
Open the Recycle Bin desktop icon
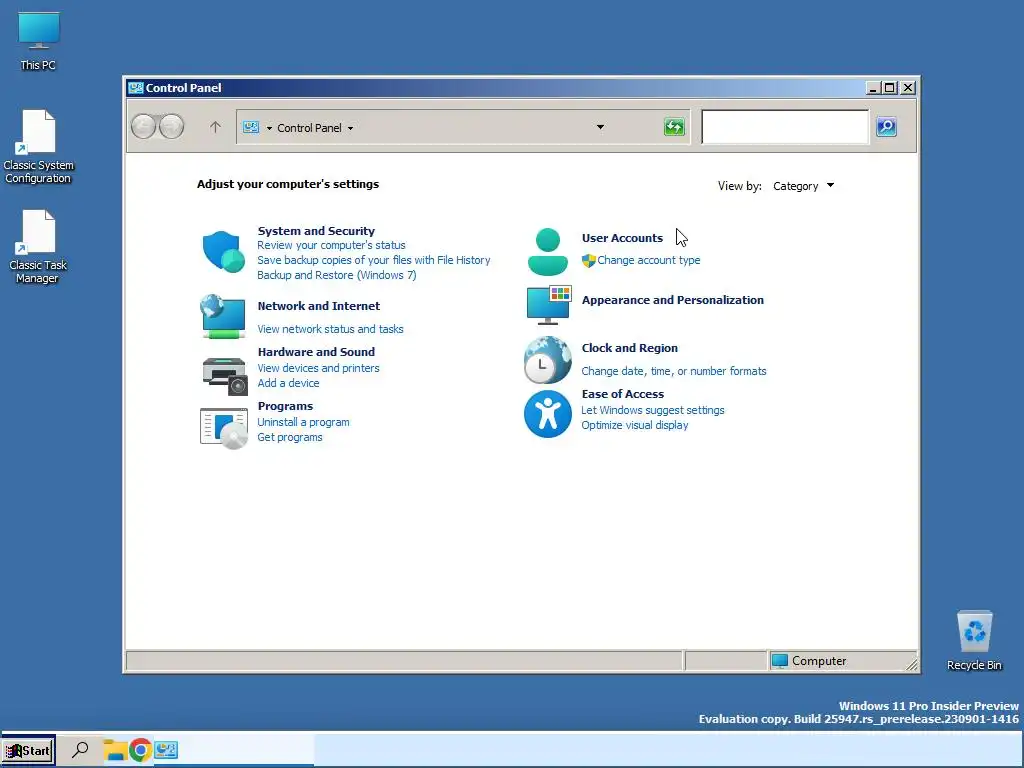974,640
